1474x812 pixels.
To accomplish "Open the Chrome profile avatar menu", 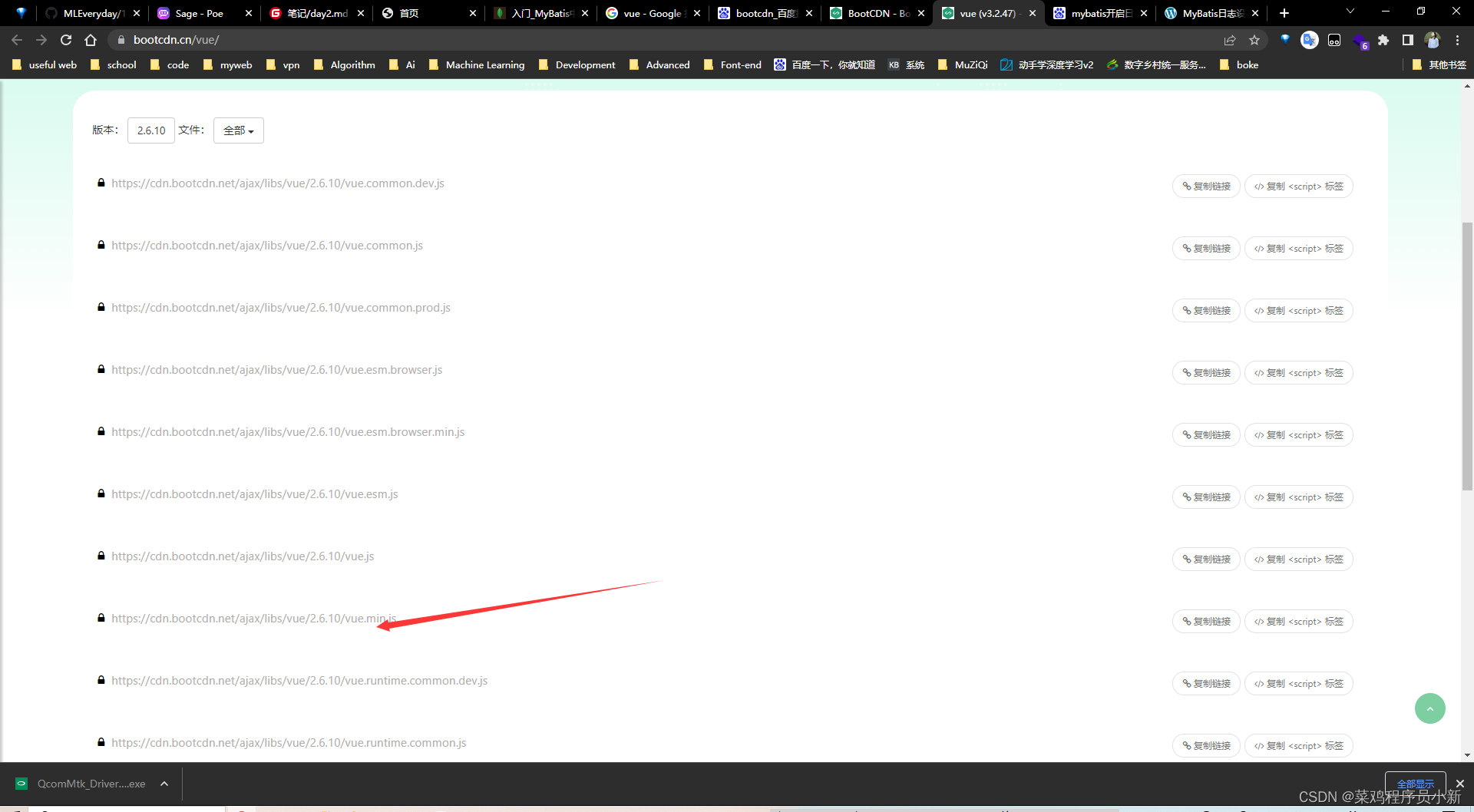I will 1433,40.
